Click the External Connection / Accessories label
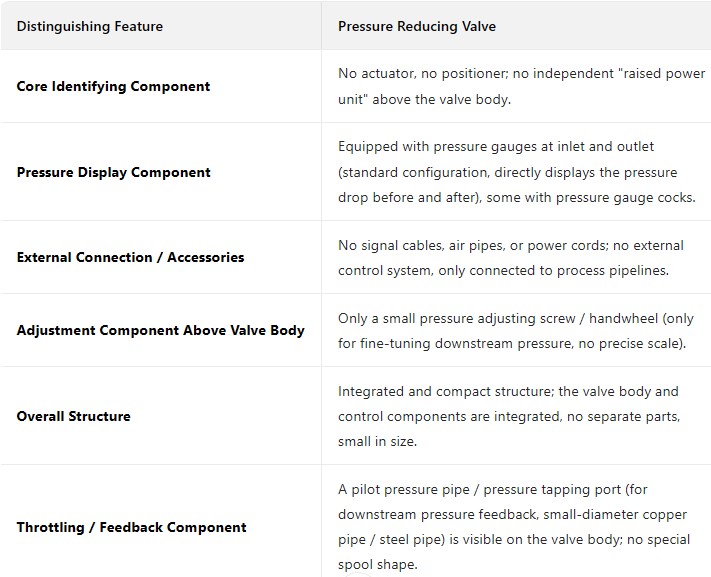 (x=130, y=257)
